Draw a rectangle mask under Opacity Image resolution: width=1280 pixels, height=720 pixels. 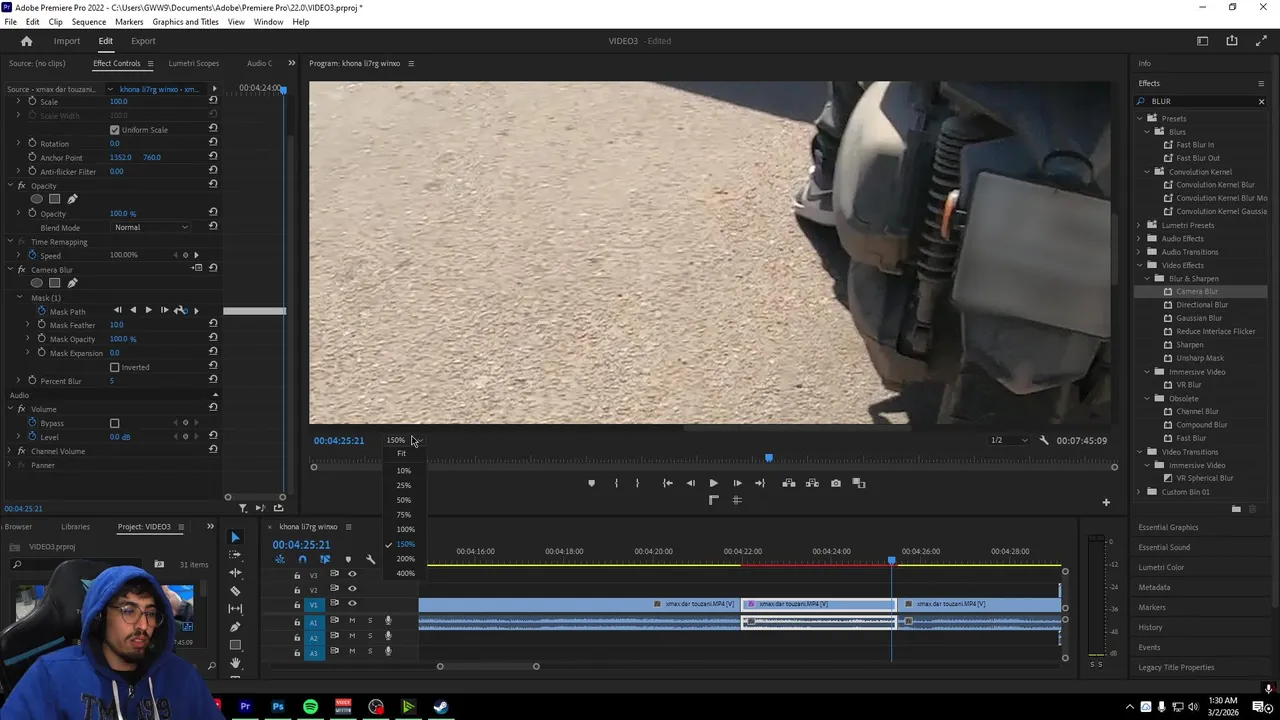pyautogui.click(x=54, y=199)
